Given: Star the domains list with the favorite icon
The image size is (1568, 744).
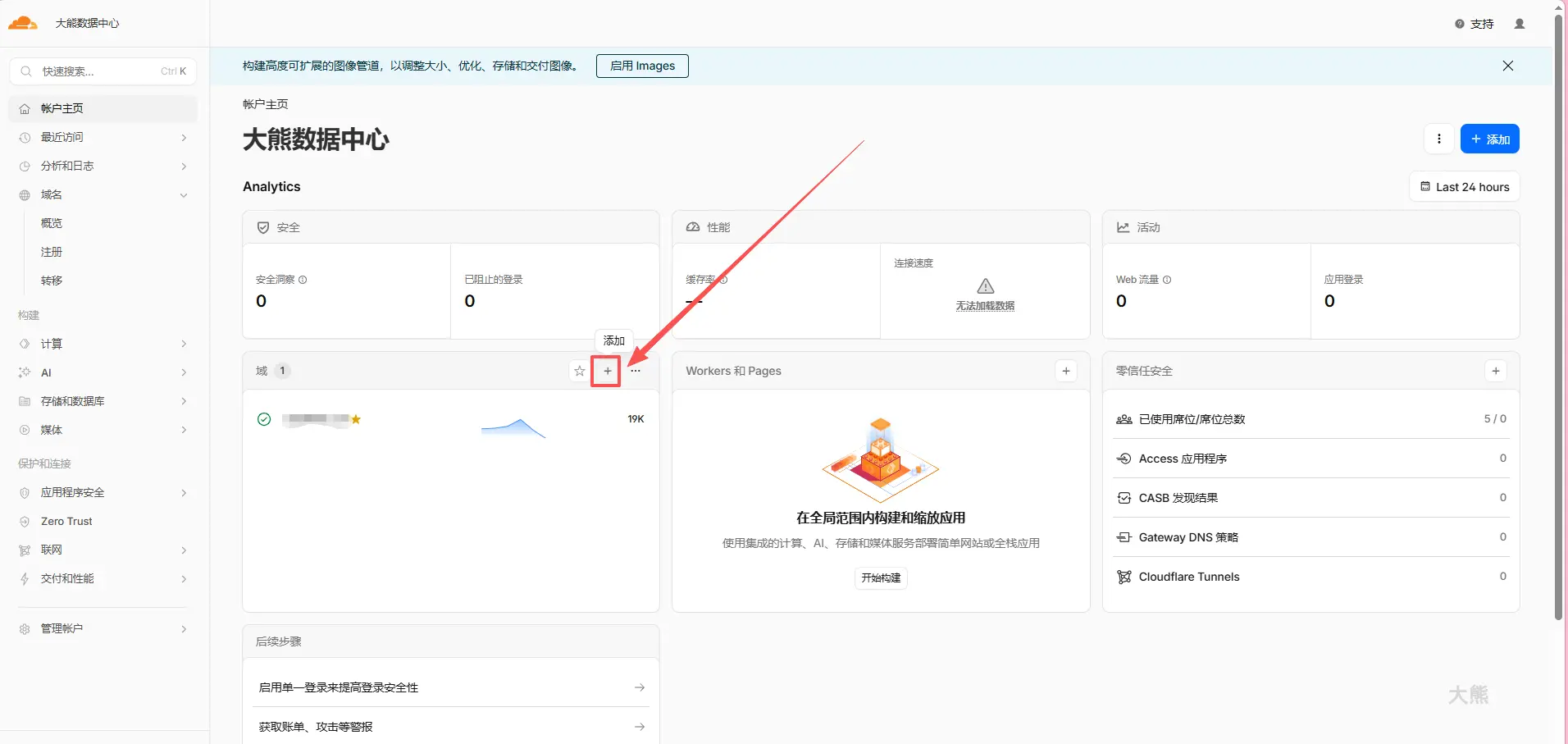Looking at the screenshot, I should [x=580, y=372].
